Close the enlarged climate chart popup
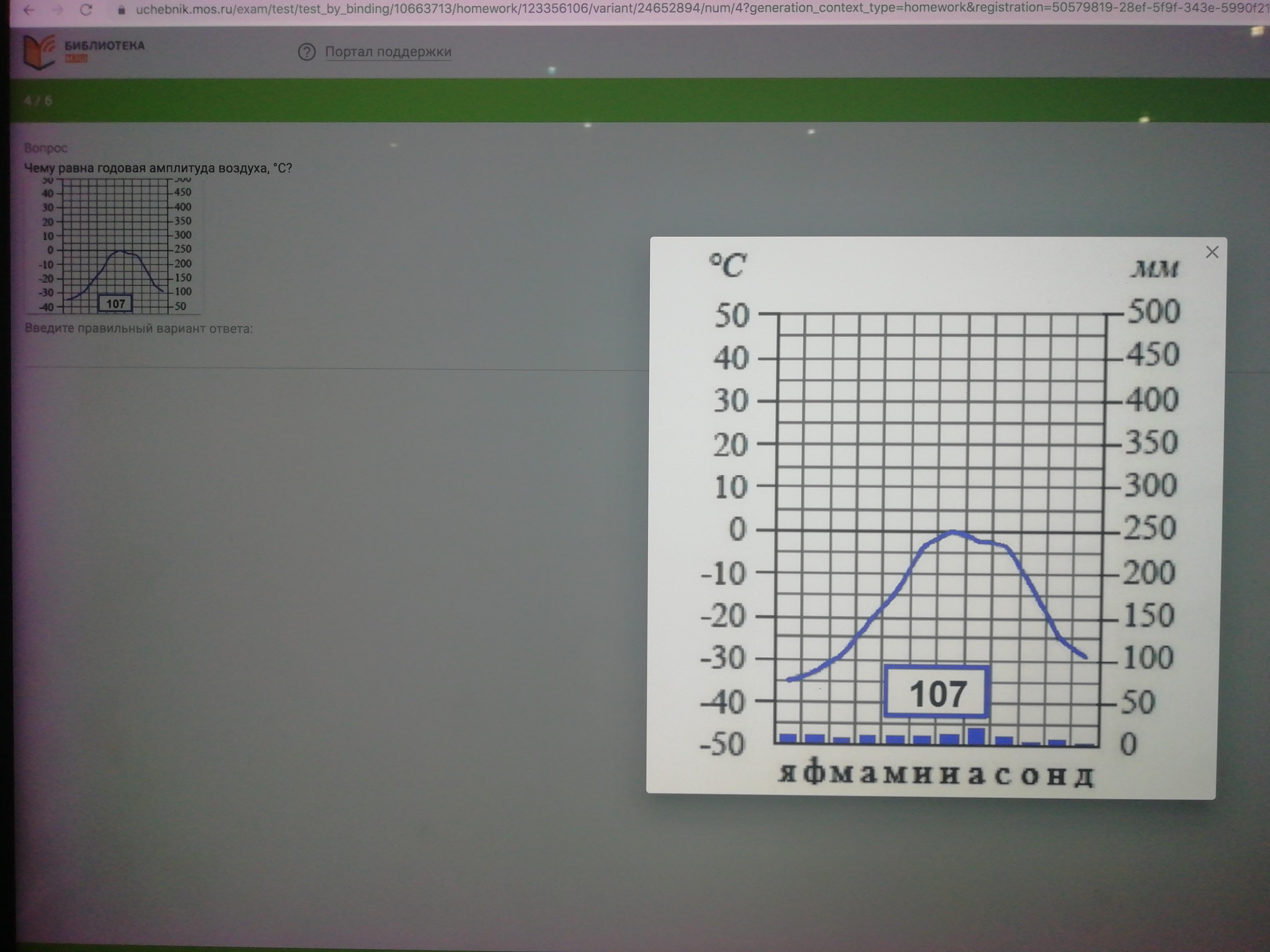 point(1211,252)
